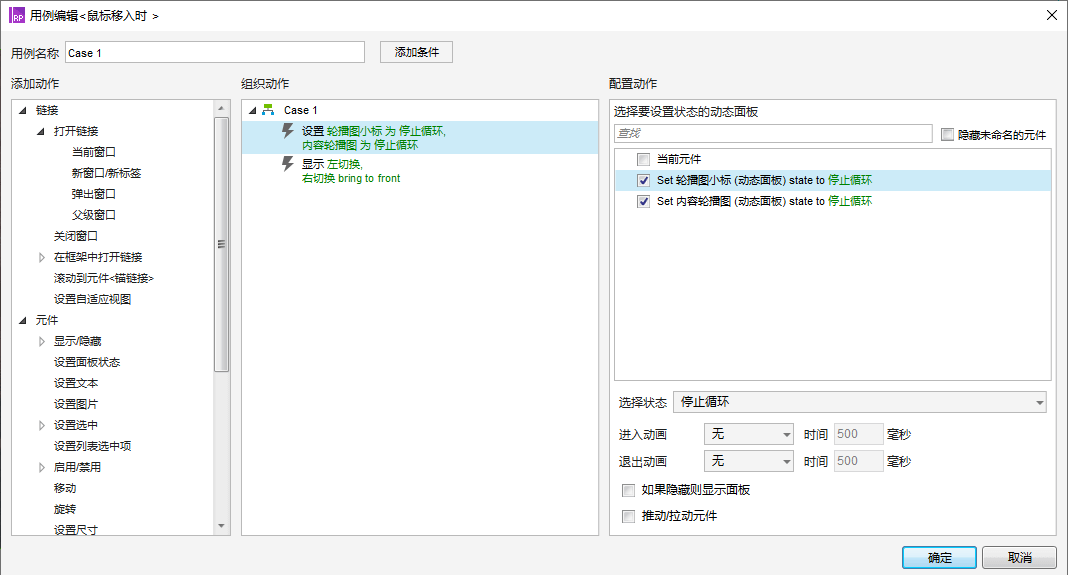Tick 推动/拉动元件 checkbox
This screenshot has width=1068, height=575.
[x=628, y=516]
